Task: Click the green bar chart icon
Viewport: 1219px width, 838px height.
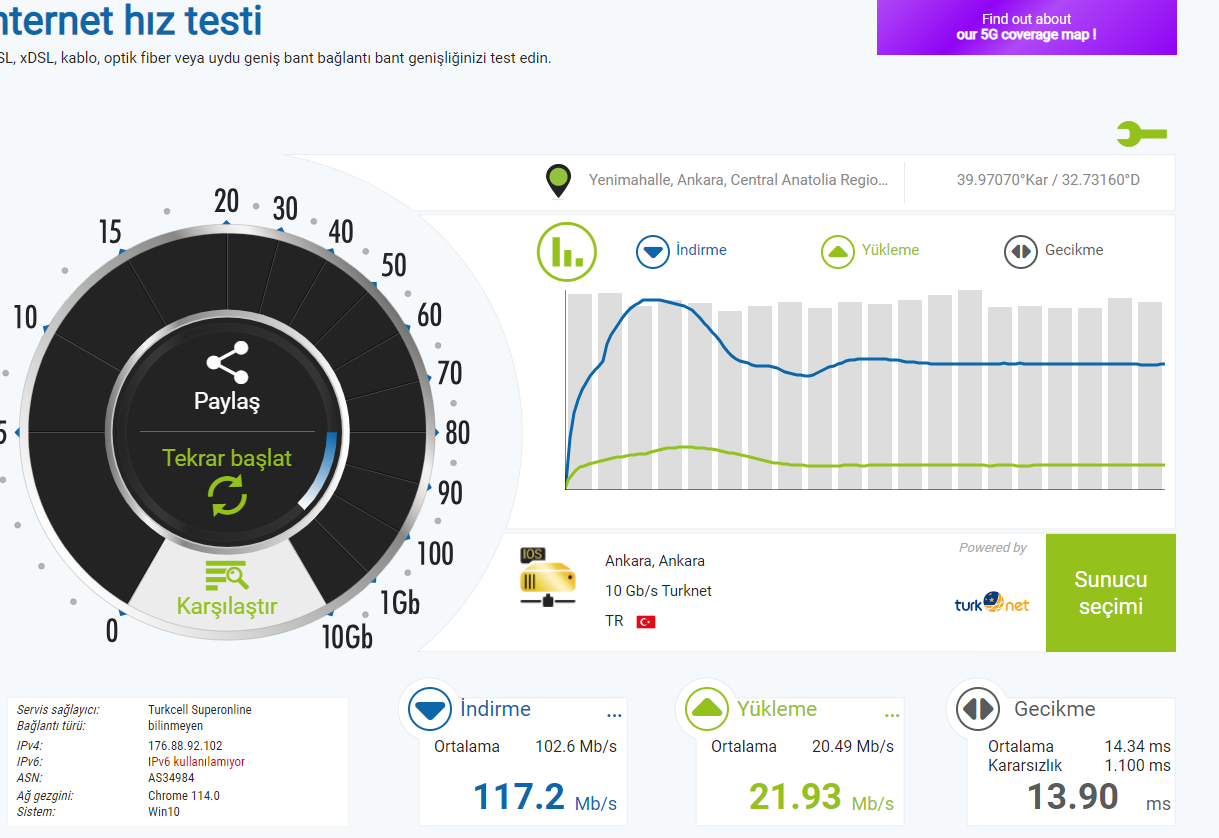Action: [567, 251]
